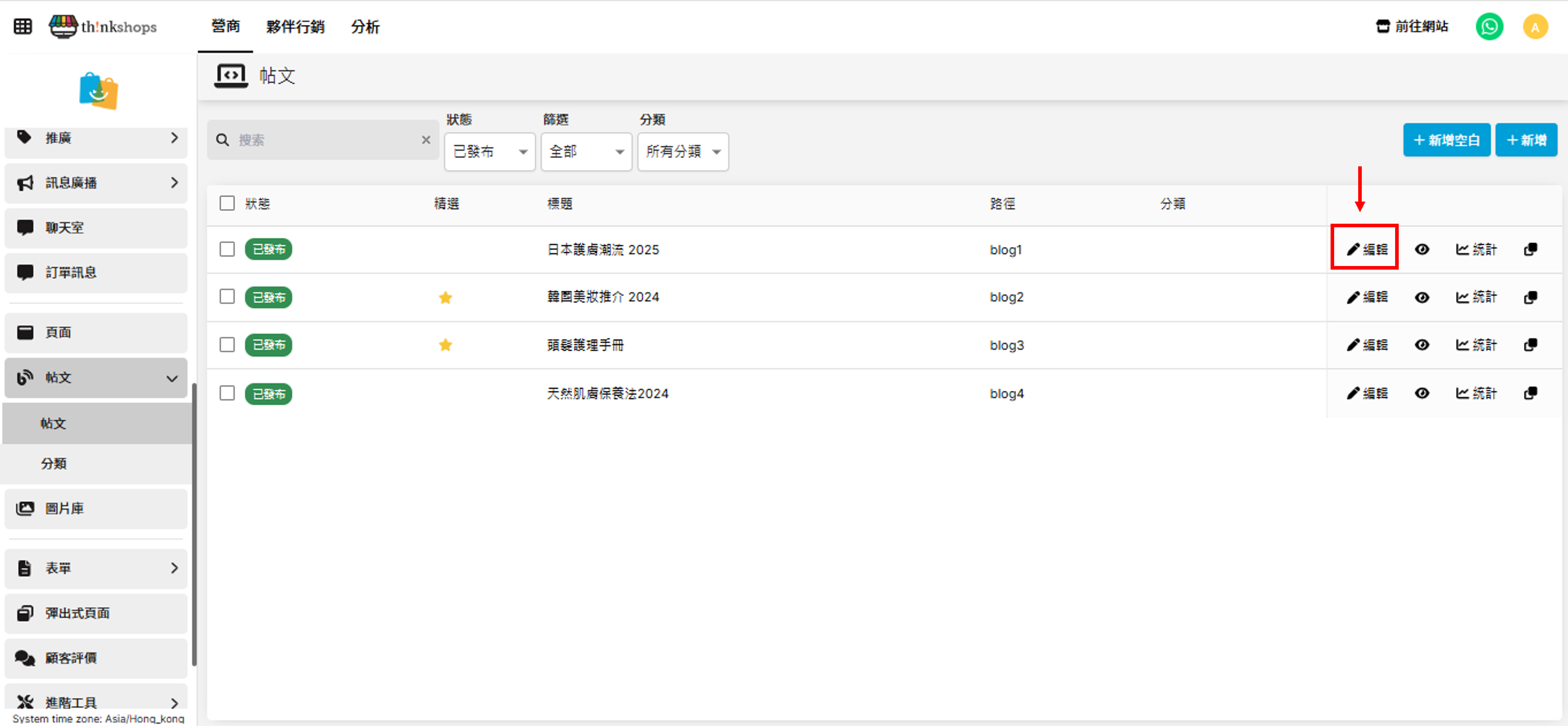
Task: Click the featured star on 韓國美妝推介 2024
Action: point(445,298)
